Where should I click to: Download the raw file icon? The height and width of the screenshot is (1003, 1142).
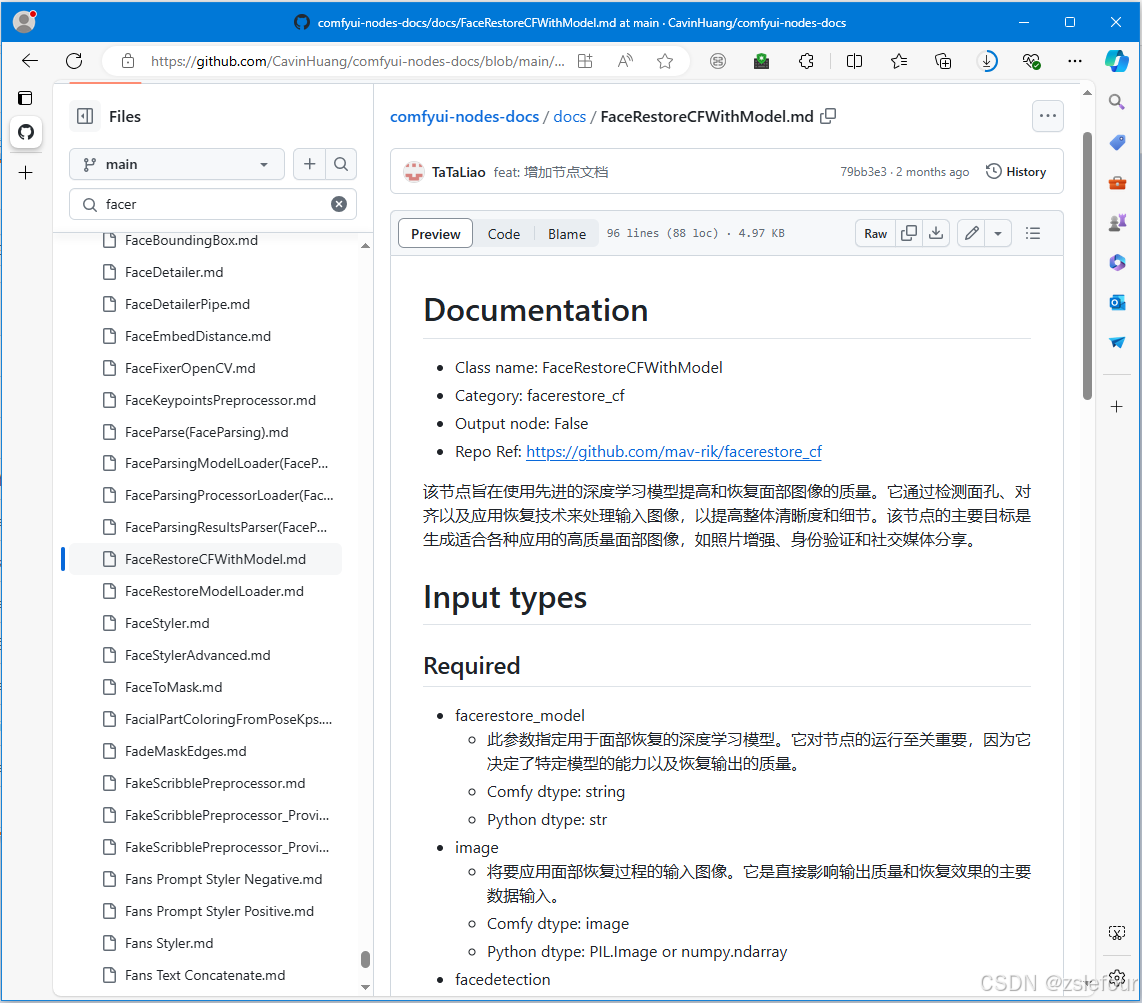(x=937, y=234)
